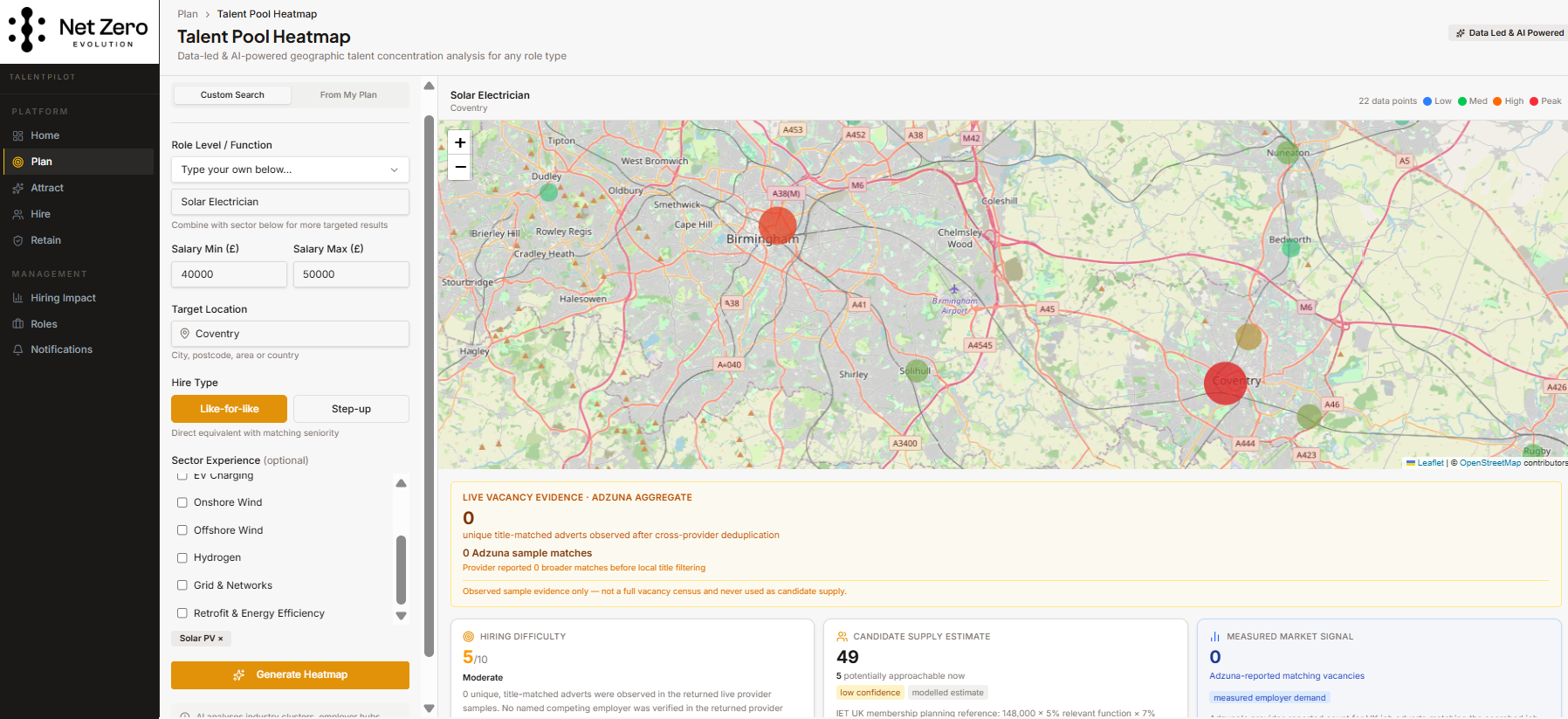Image resolution: width=1568 pixels, height=719 pixels.
Task: Click the Low blue legend dot
Action: (x=1427, y=101)
